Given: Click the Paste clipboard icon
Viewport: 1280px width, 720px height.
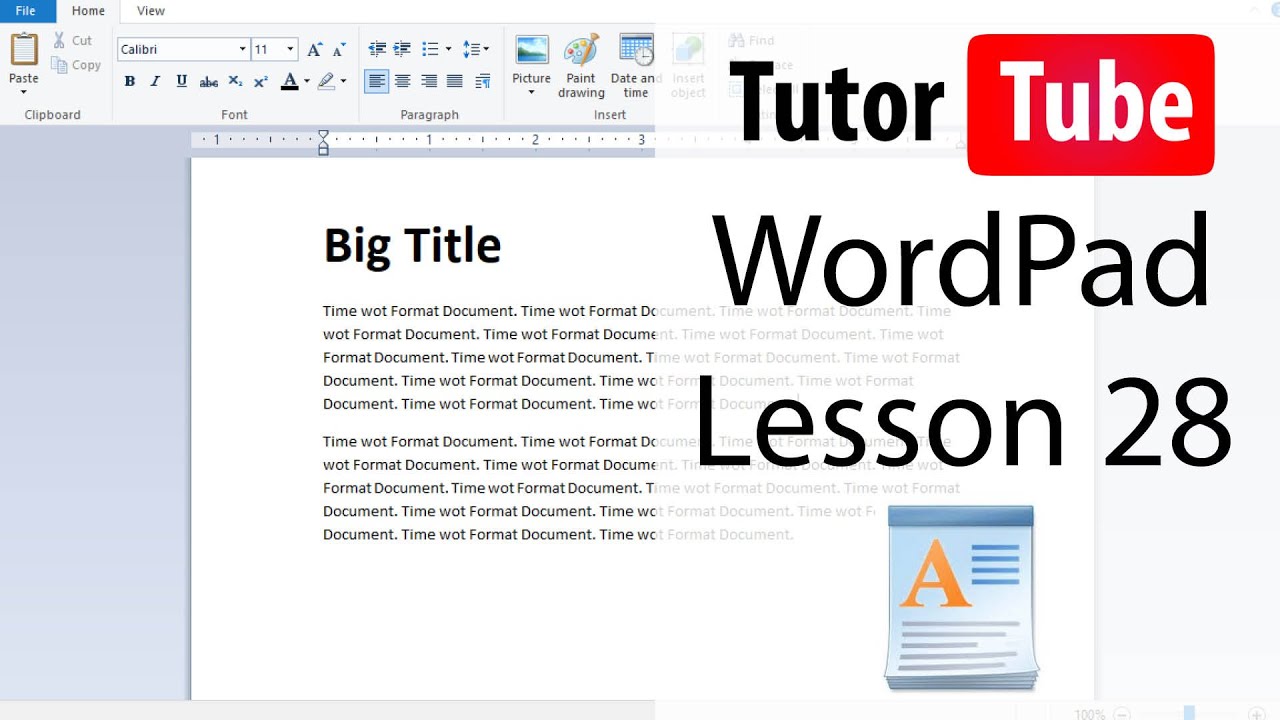Looking at the screenshot, I should coord(24,49).
